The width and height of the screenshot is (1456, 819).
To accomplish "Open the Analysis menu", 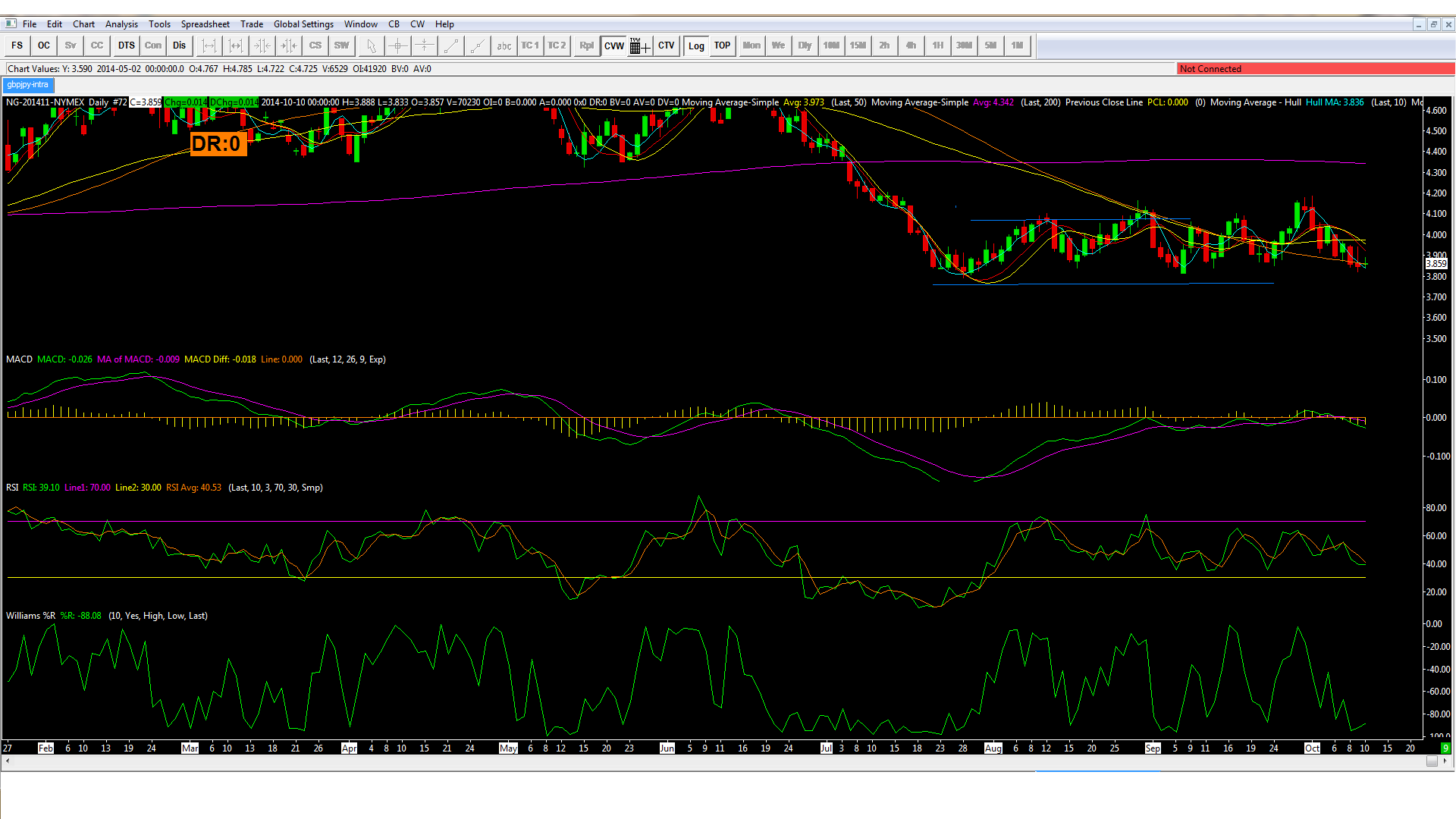I will click(121, 24).
